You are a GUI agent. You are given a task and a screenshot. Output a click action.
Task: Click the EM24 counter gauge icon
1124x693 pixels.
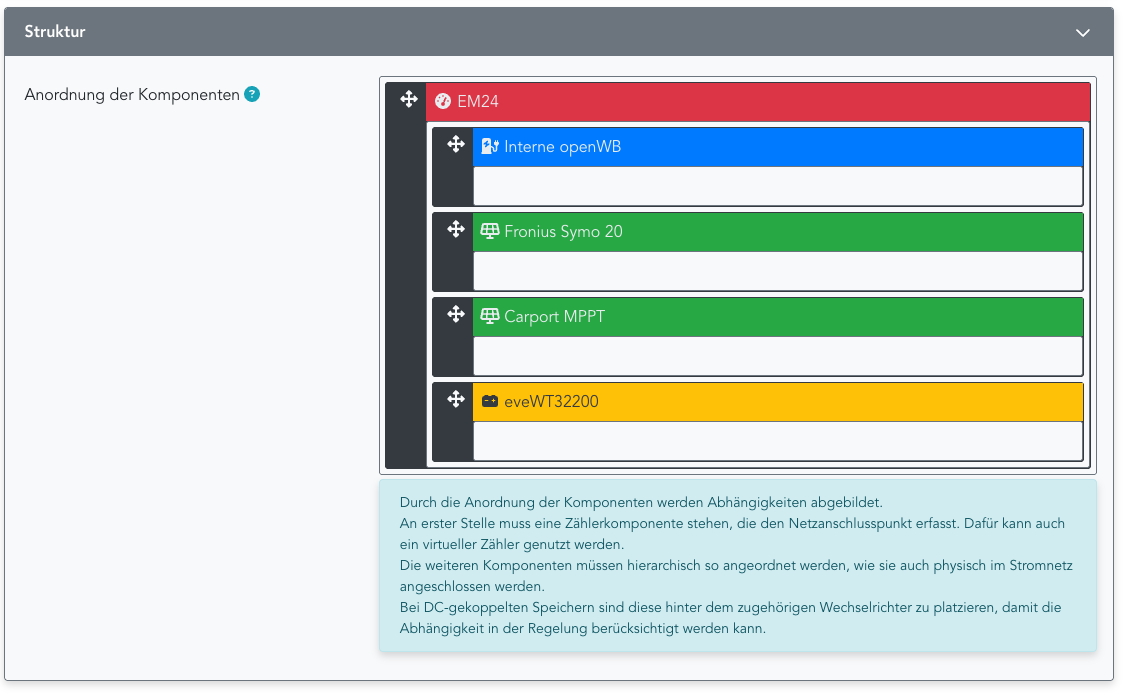[x=443, y=101]
